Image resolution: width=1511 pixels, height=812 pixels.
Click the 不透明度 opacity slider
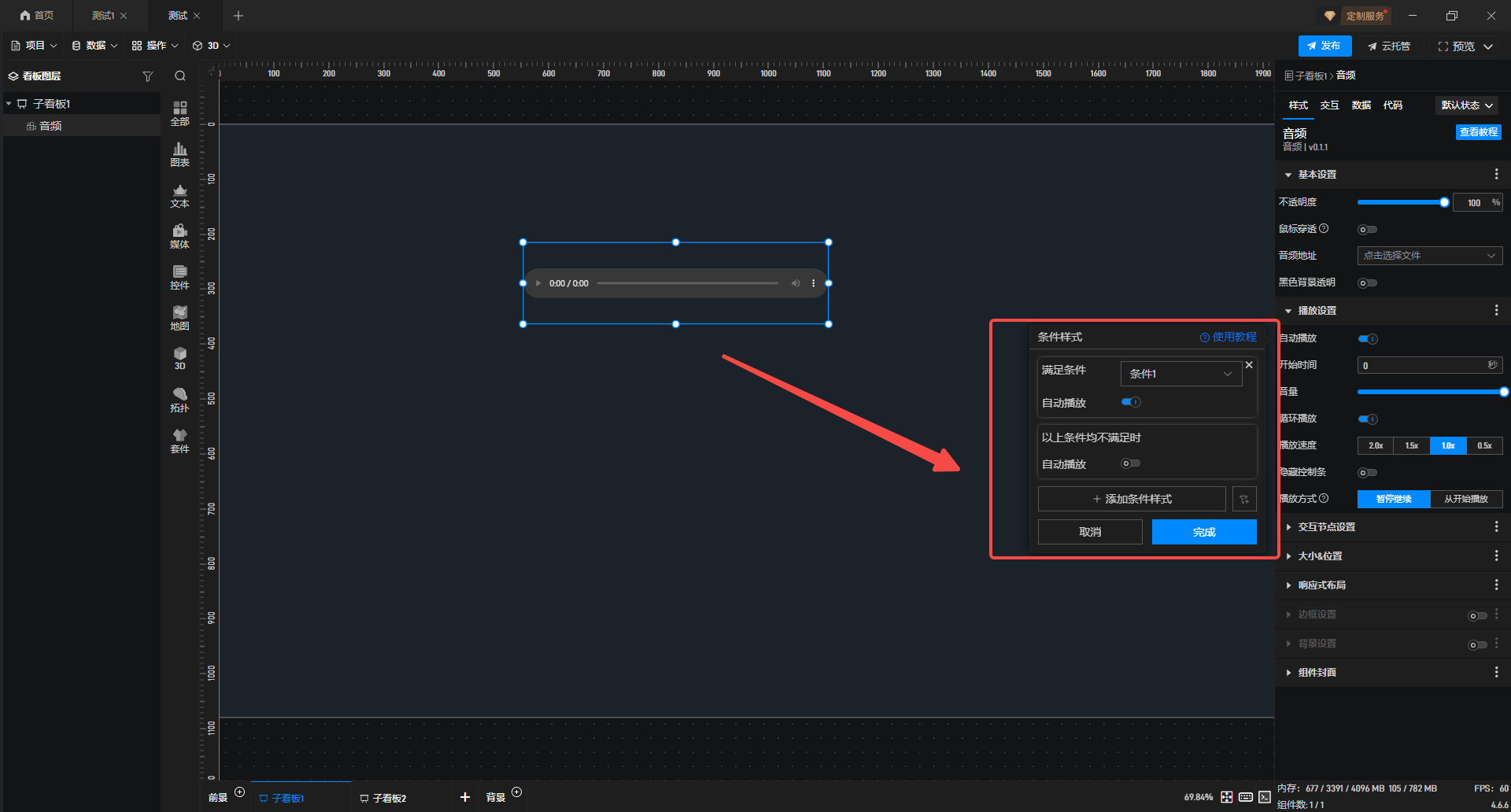click(1401, 203)
